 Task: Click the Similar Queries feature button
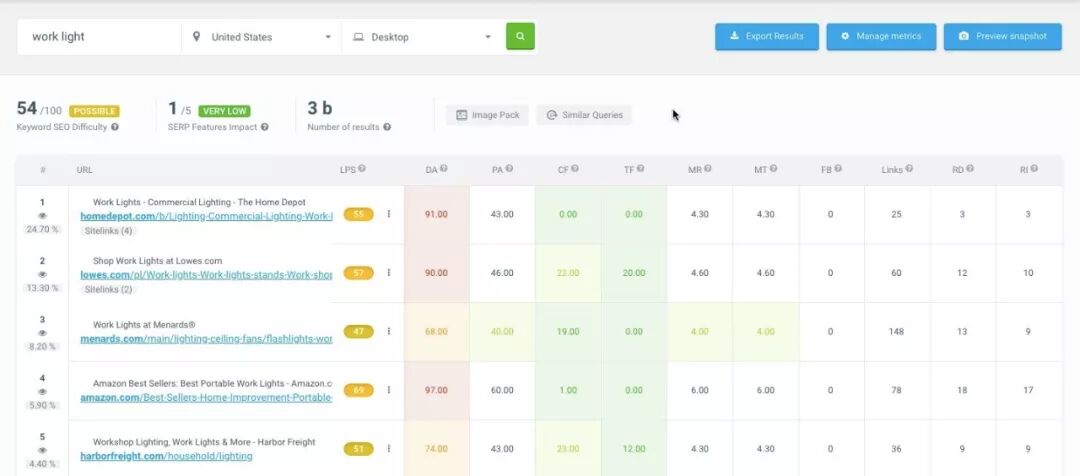(x=584, y=115)
